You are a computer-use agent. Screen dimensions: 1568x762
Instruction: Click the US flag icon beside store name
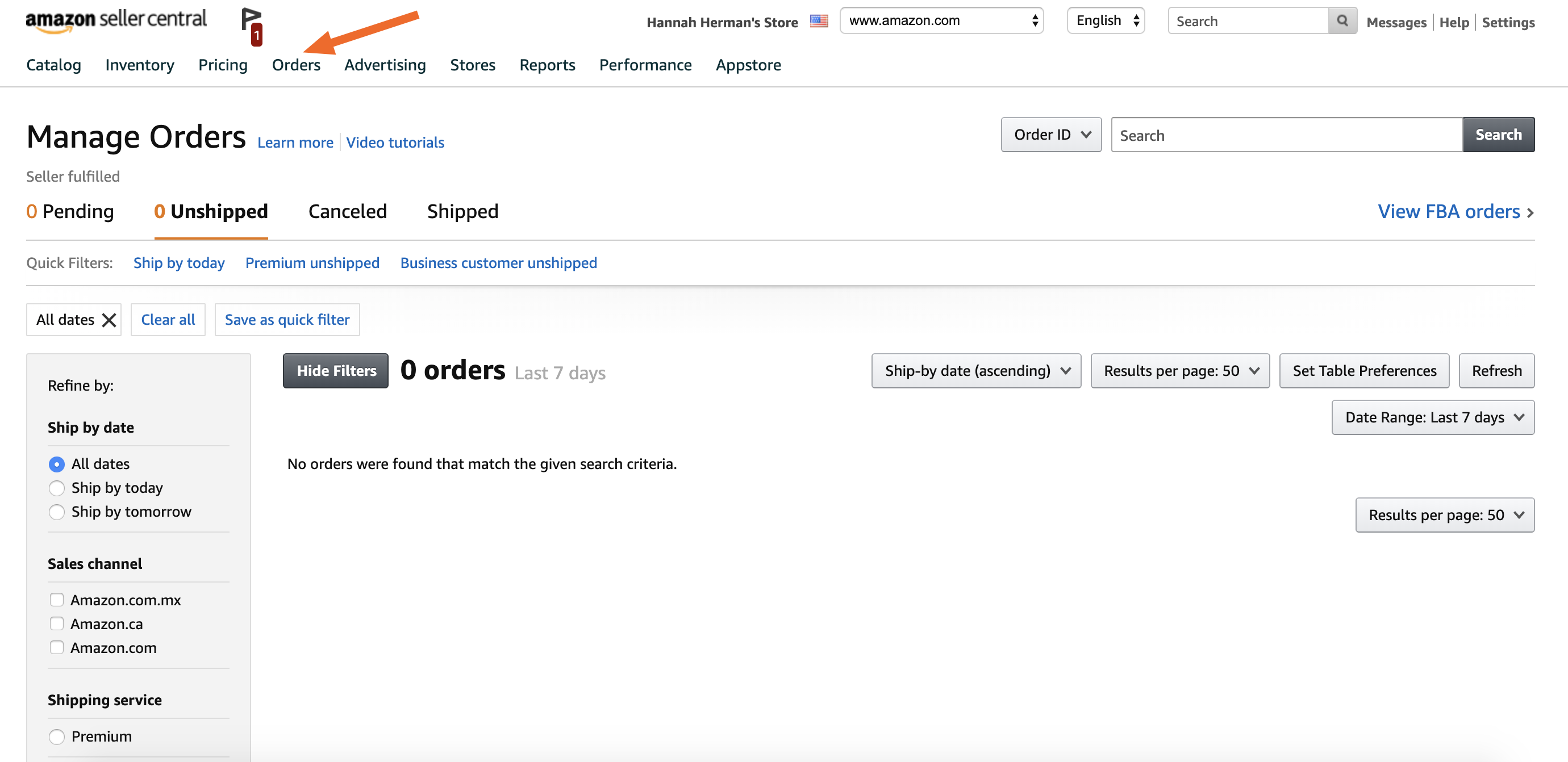[819, 21]
